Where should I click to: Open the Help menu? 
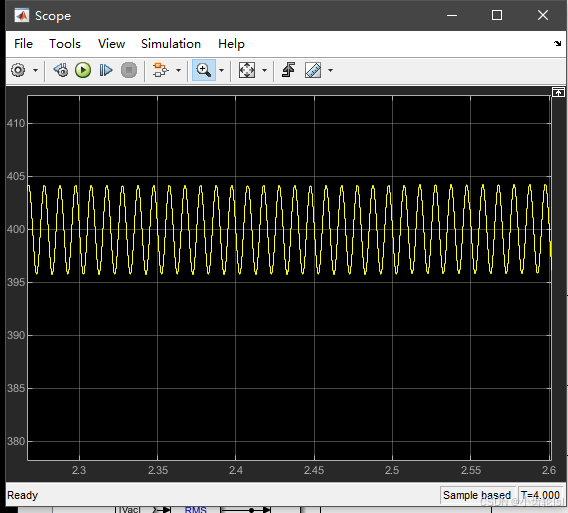tap(231, 44)
